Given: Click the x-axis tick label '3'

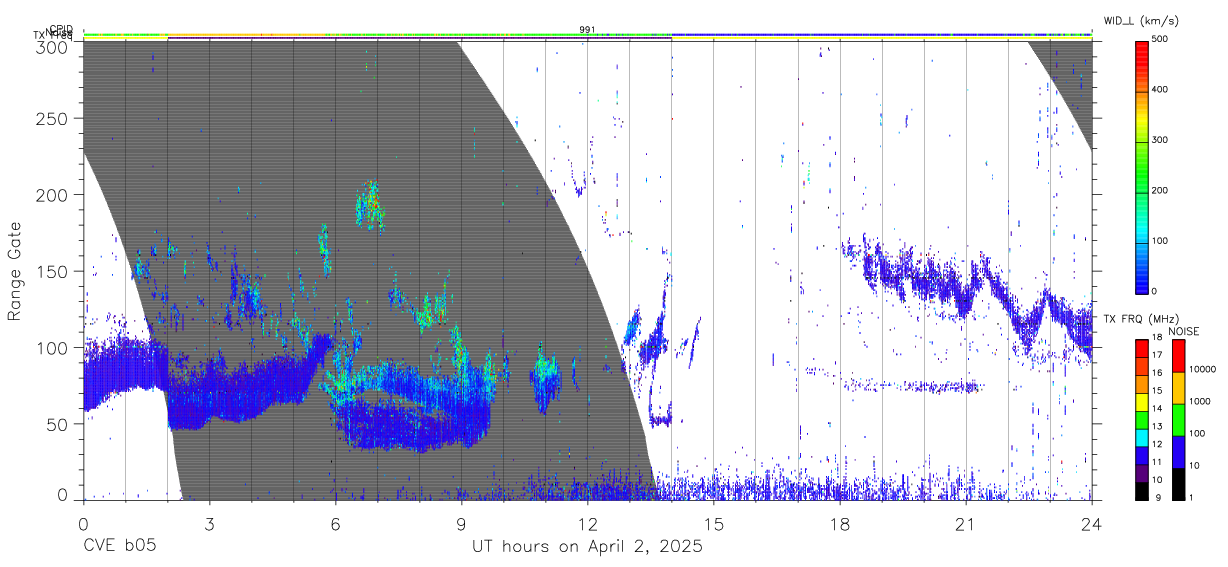Looking at the screenshot, I should [209, 523].
